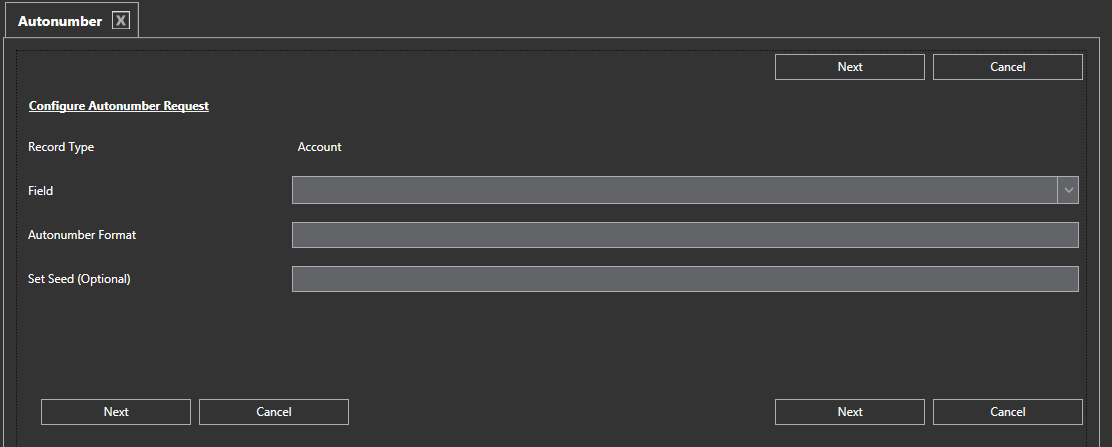Click the top-right Cancel button
This screenshot has height=447, width=1112.
point(1007,67)
